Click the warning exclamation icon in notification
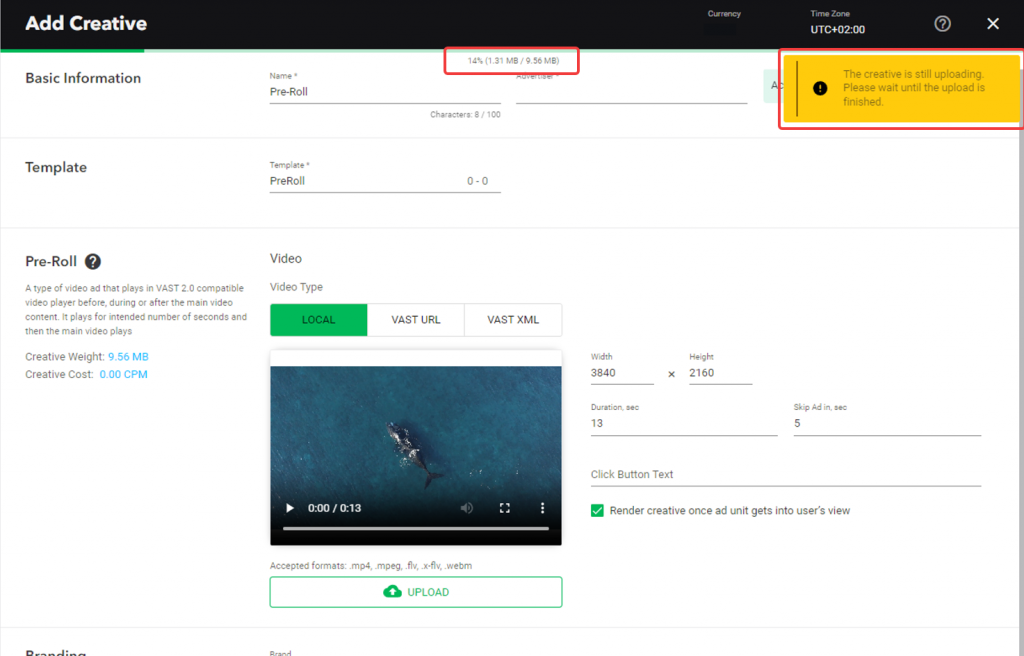This screenshot has width=1024, height=656. coord(820,88)
